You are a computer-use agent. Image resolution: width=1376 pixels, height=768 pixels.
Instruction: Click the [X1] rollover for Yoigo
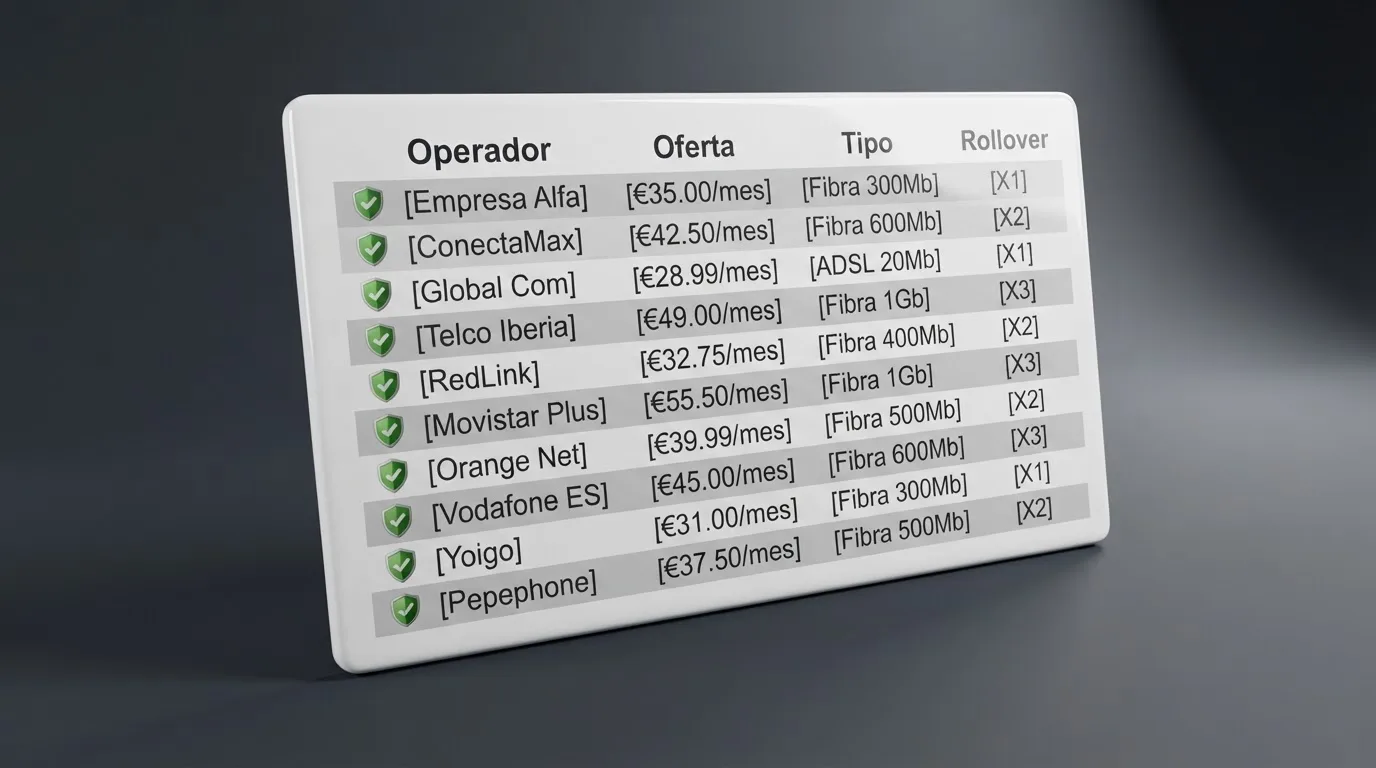pyautogui.click(x=1032, y=473)
